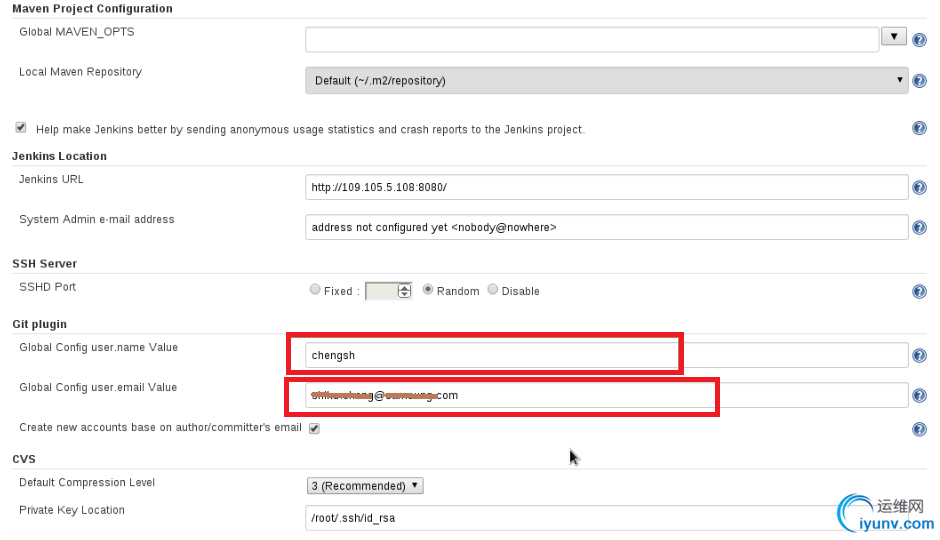Open Default Compression Level dropdown
Screen dimensions: 940x540
coord(365,485)
